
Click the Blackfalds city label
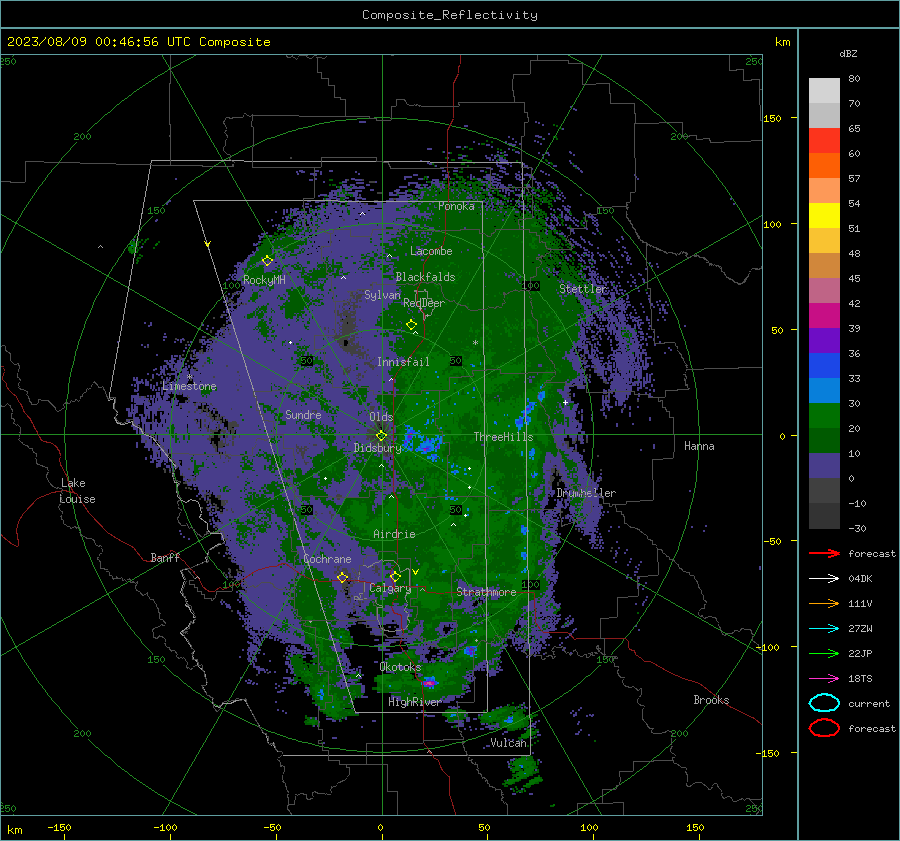click(425, 277)
